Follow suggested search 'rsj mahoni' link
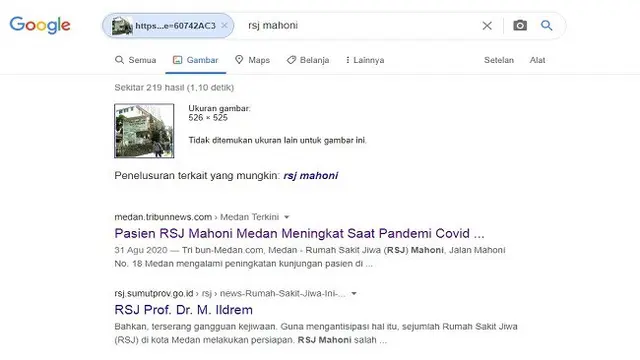640x360 pixels. pyautogui.click(x=311, y=176)
